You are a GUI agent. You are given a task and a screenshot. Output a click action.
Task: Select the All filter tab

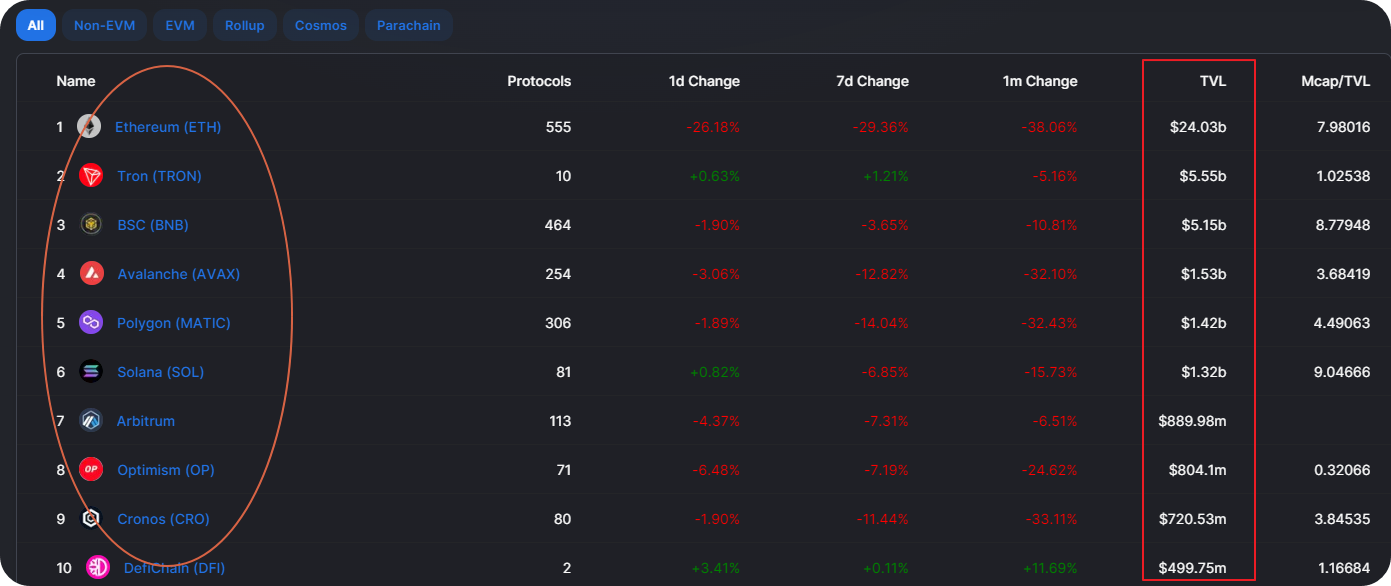tap(35, 25)
